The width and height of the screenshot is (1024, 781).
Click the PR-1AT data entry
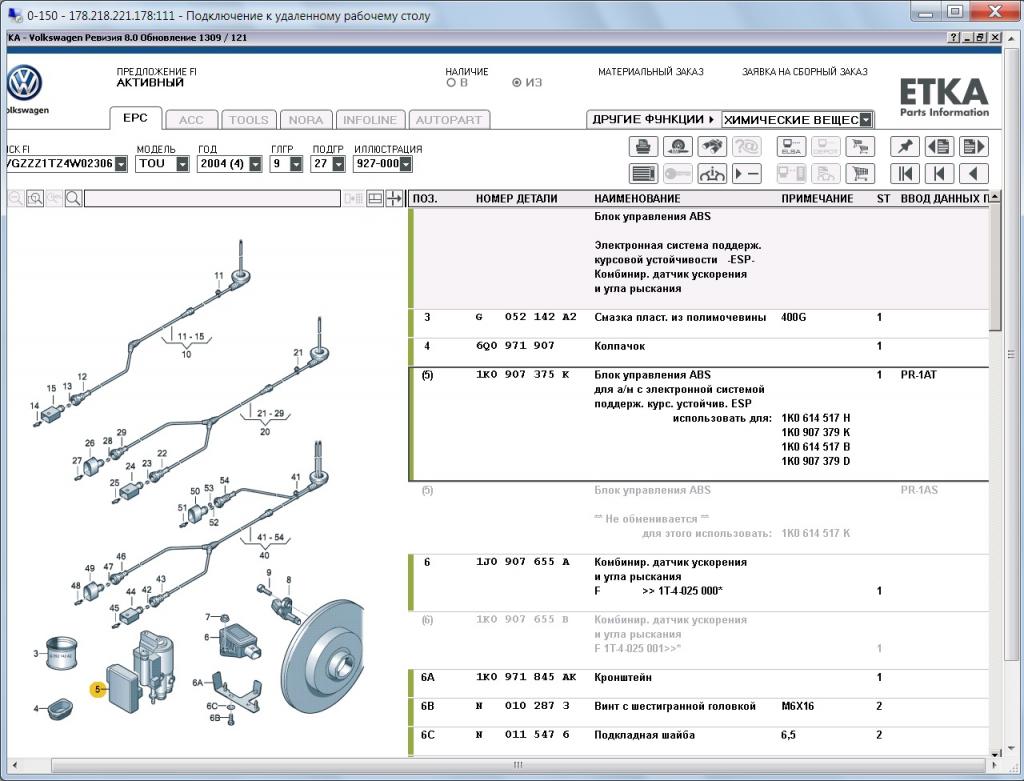[918, 375]
